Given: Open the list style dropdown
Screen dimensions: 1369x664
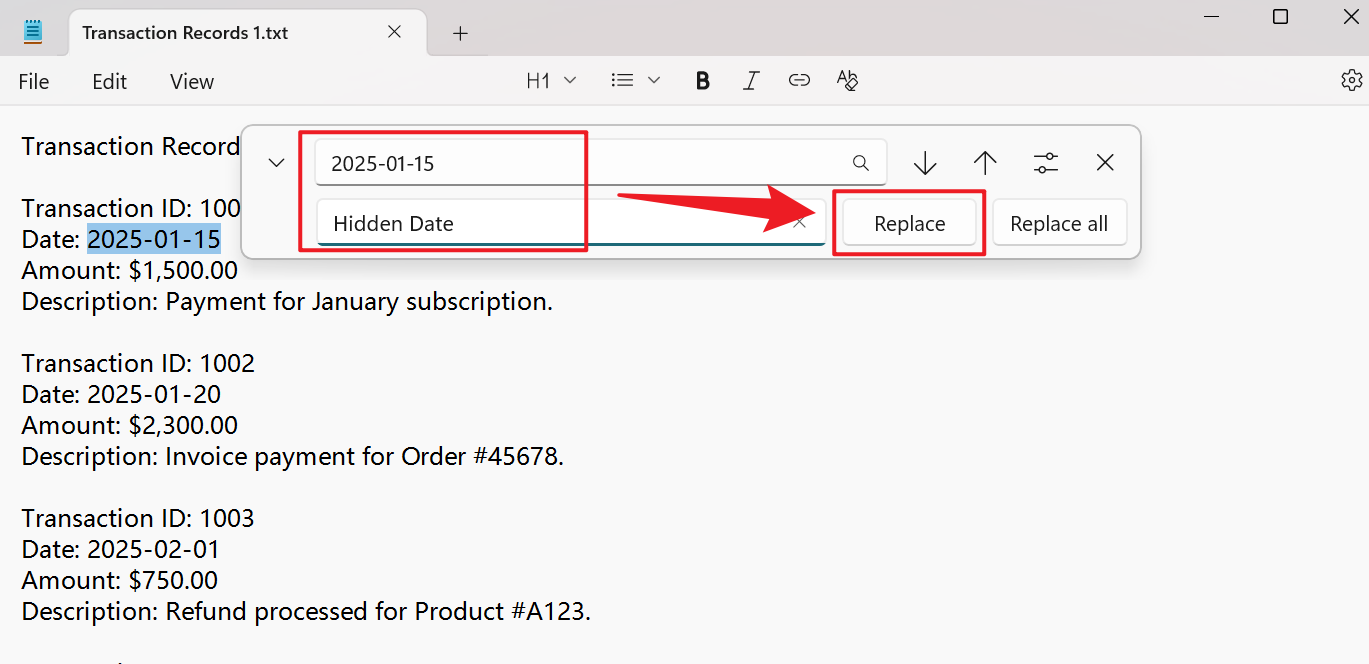Looking at the screenshot, I should (x=636, y=81).
